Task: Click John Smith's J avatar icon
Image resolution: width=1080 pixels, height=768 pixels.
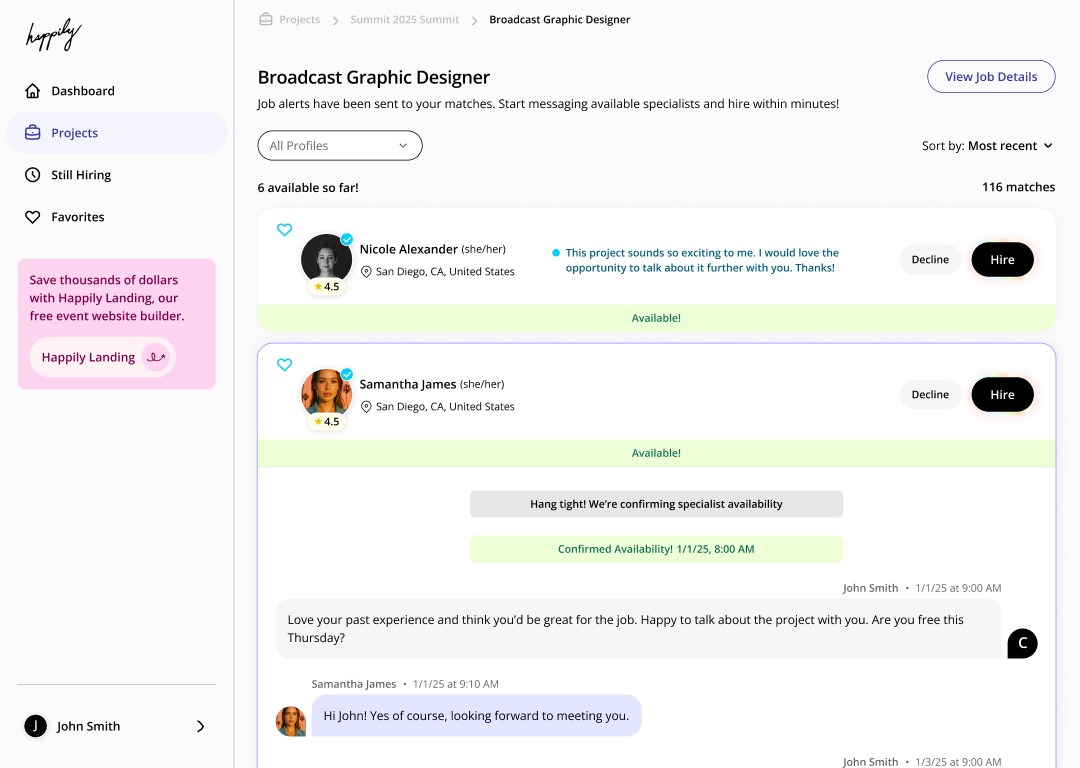Action: click(35, 726)
